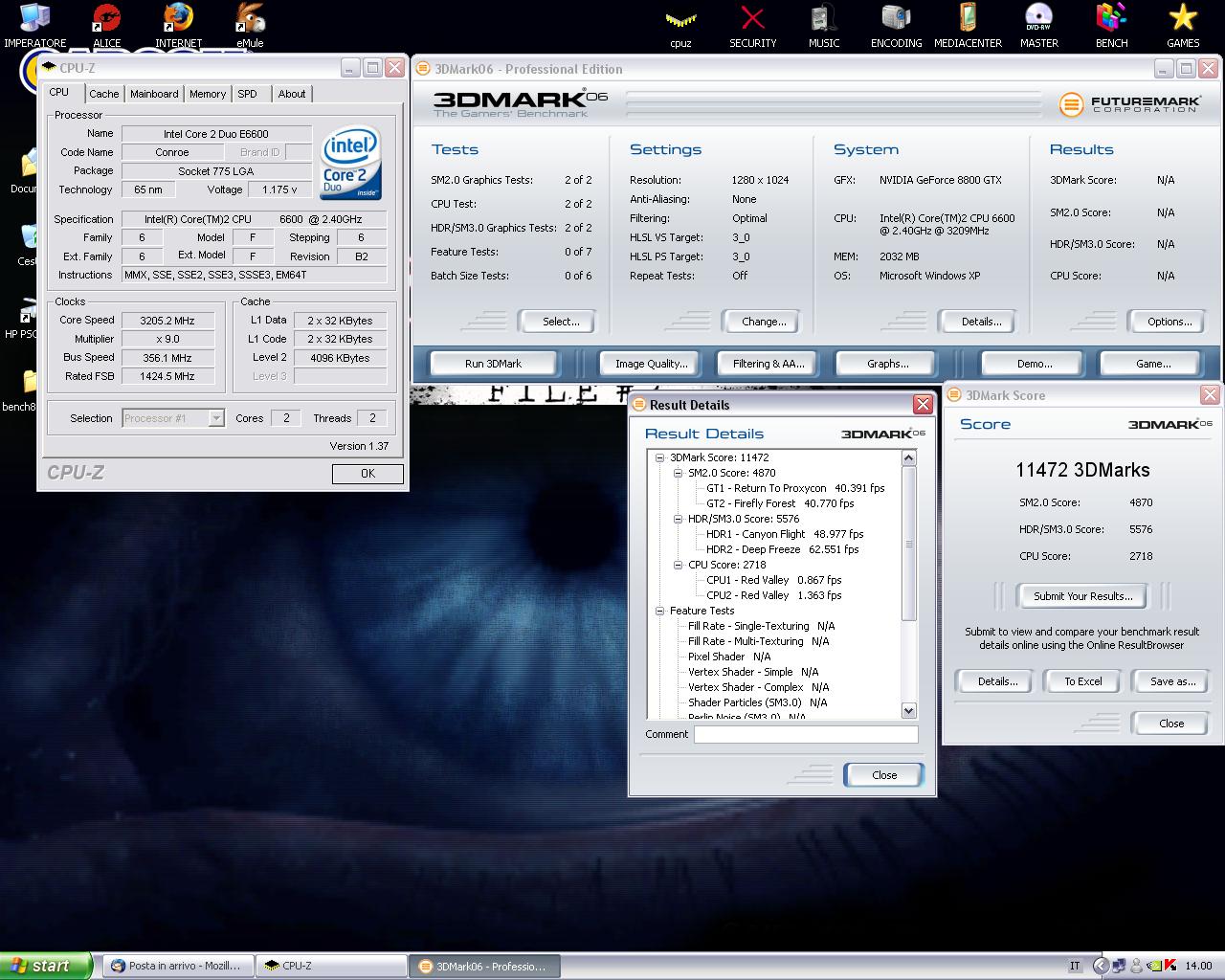Expand hidden system tray icons arrow

click(1101, 966)
